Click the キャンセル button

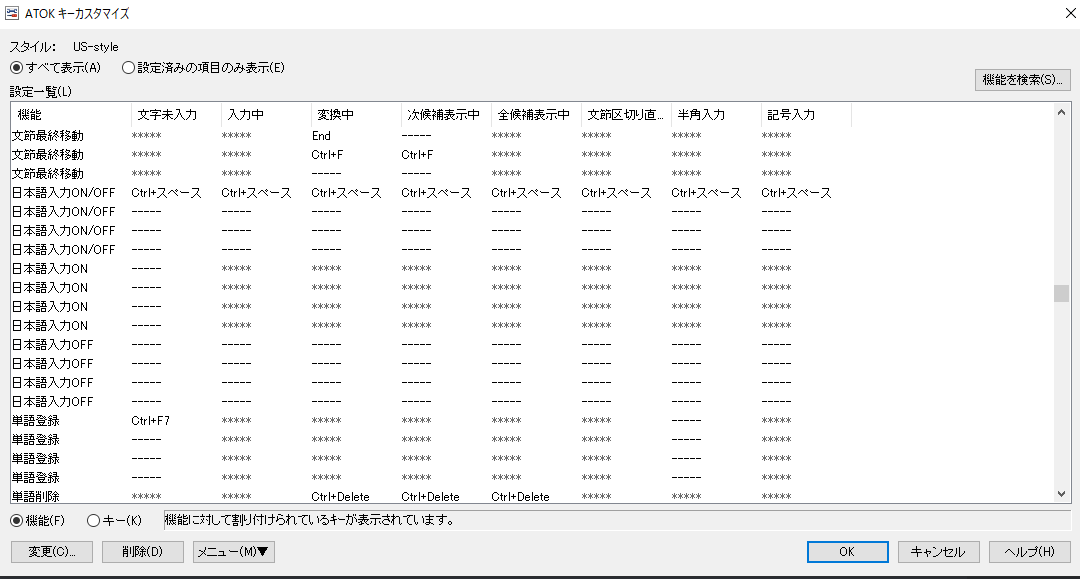click(x=938, y=551)
